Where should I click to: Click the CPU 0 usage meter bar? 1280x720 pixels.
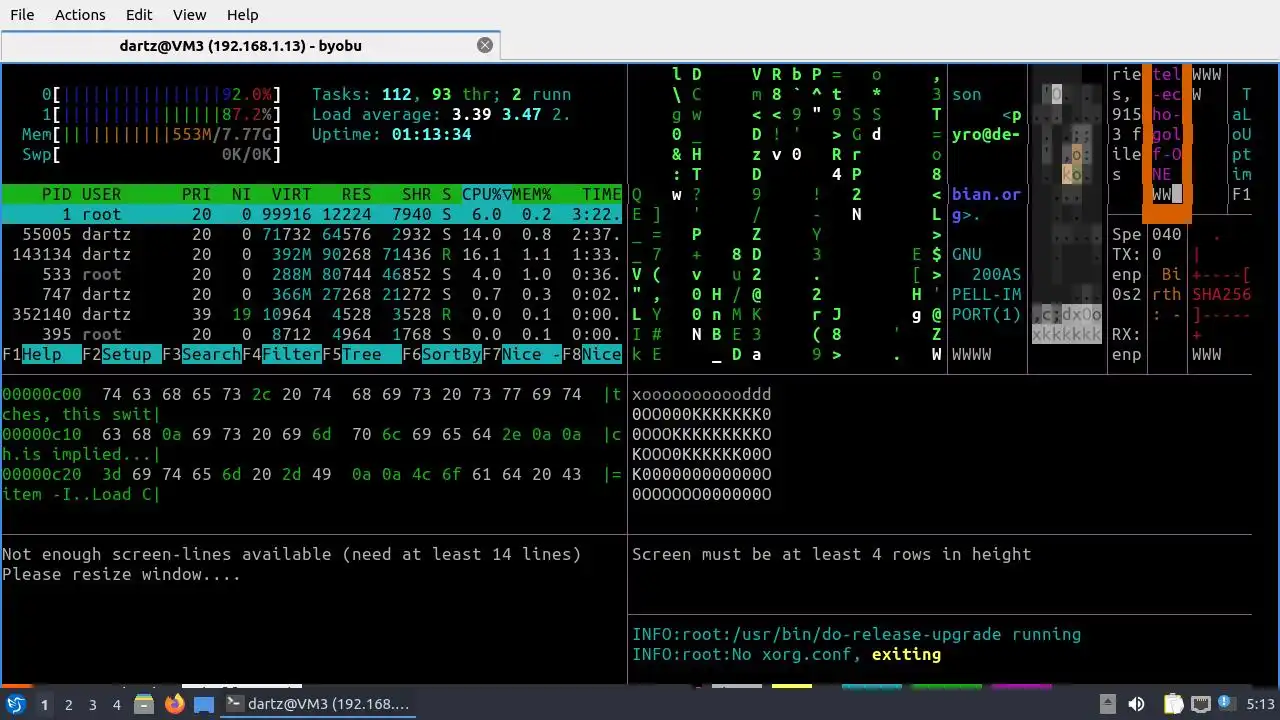(x=161, y=94)
